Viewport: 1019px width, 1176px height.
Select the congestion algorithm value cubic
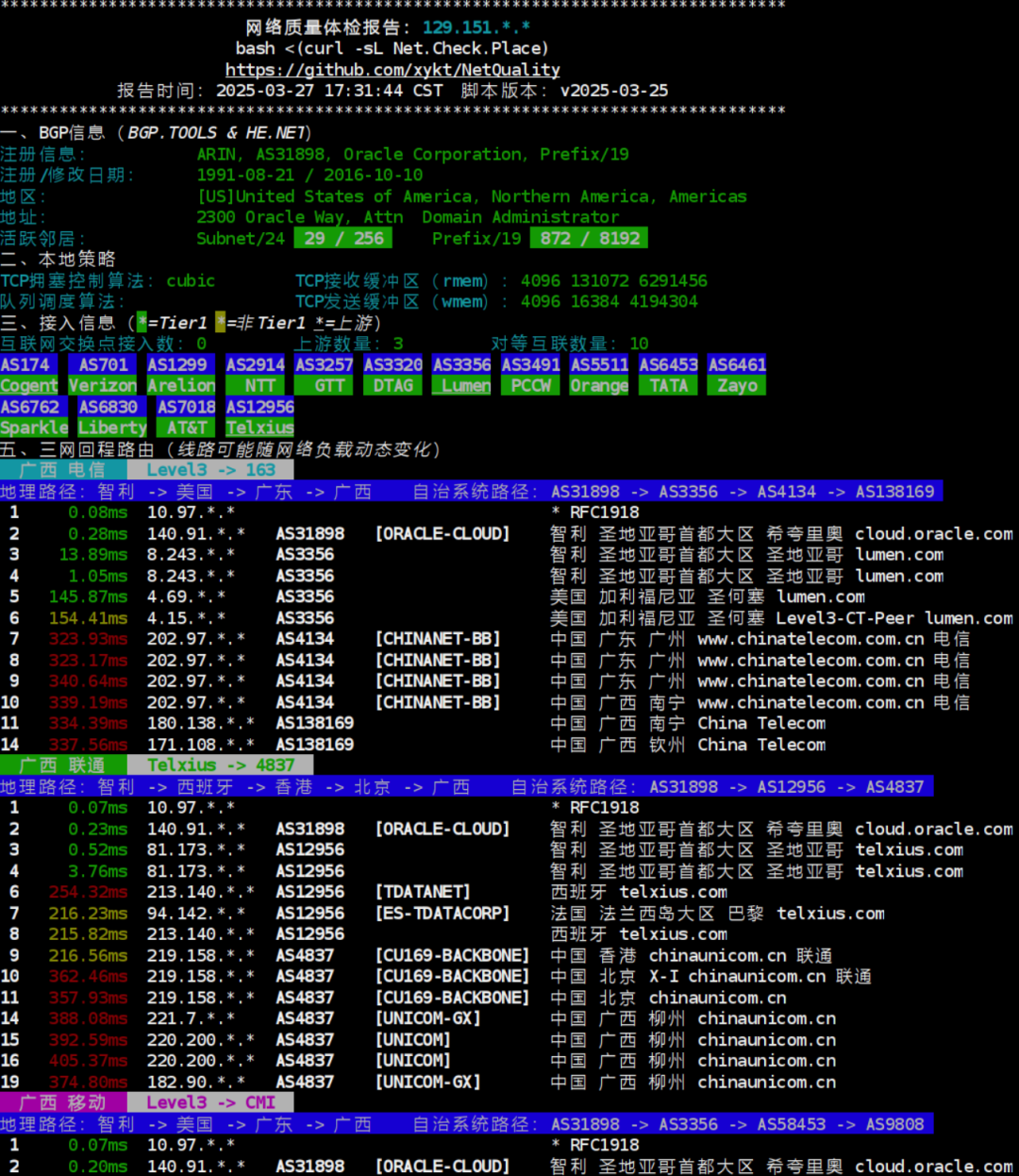(191, 280)
